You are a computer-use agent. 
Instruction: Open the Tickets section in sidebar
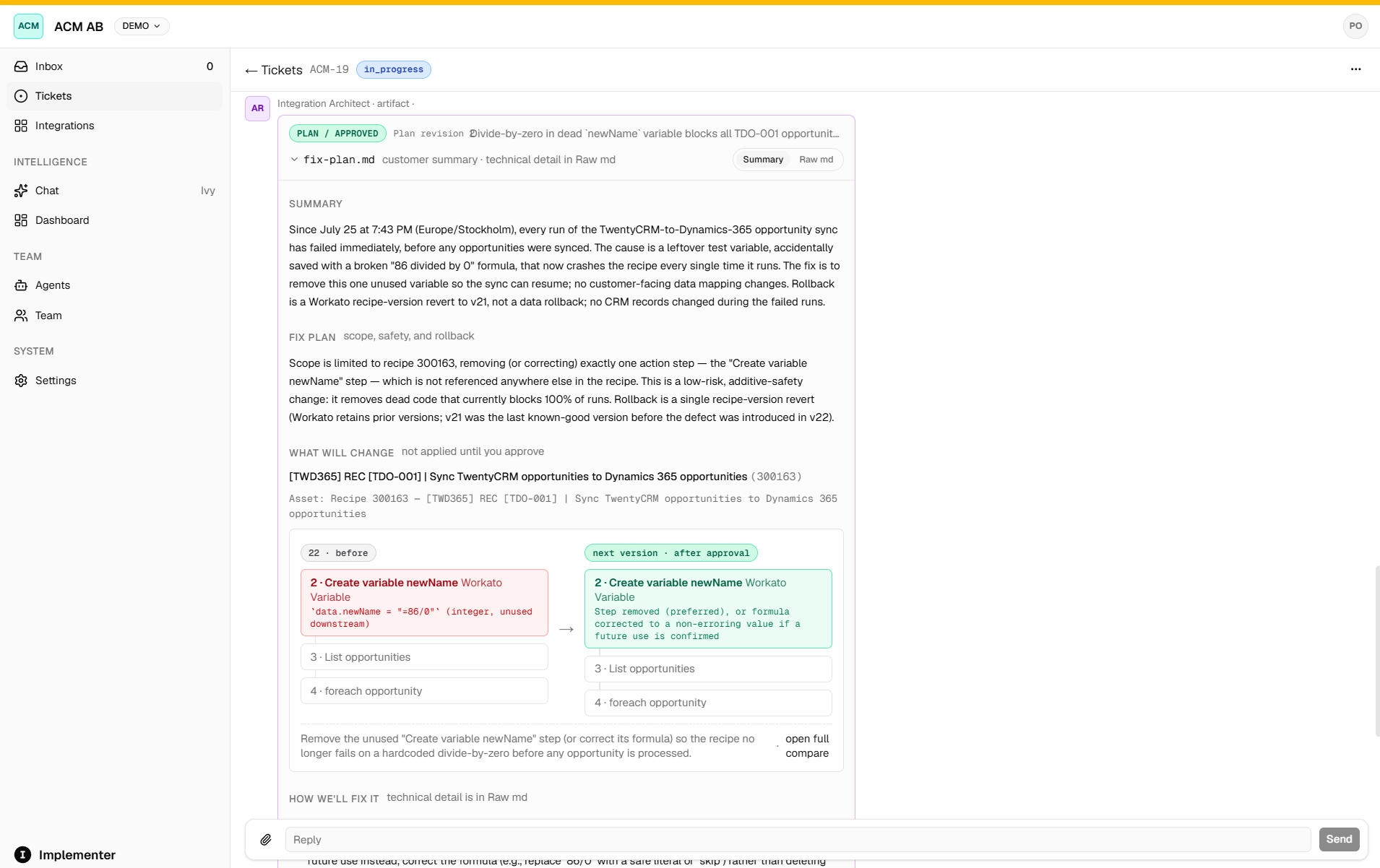[114, 96]
